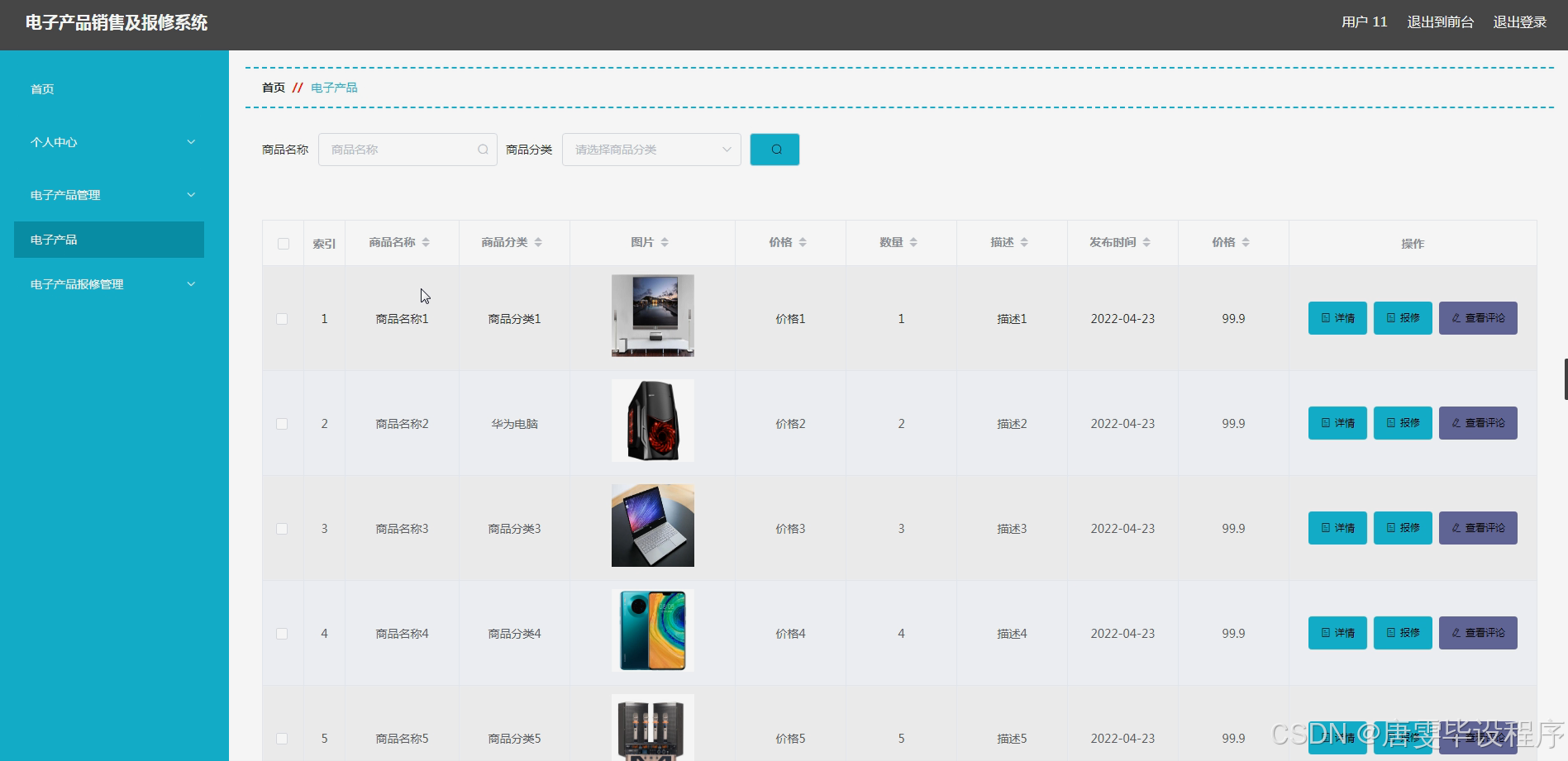Click the magnifier icon inside 商品名称 input
Image resolution: width=1568 pixels, height=761 pixels.
pos(483,150)
